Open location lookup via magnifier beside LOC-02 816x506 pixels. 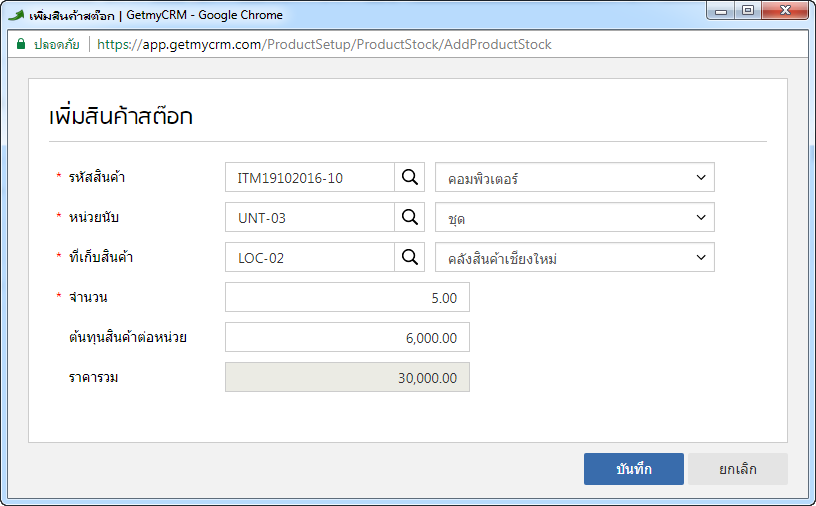tap(410, 257)
